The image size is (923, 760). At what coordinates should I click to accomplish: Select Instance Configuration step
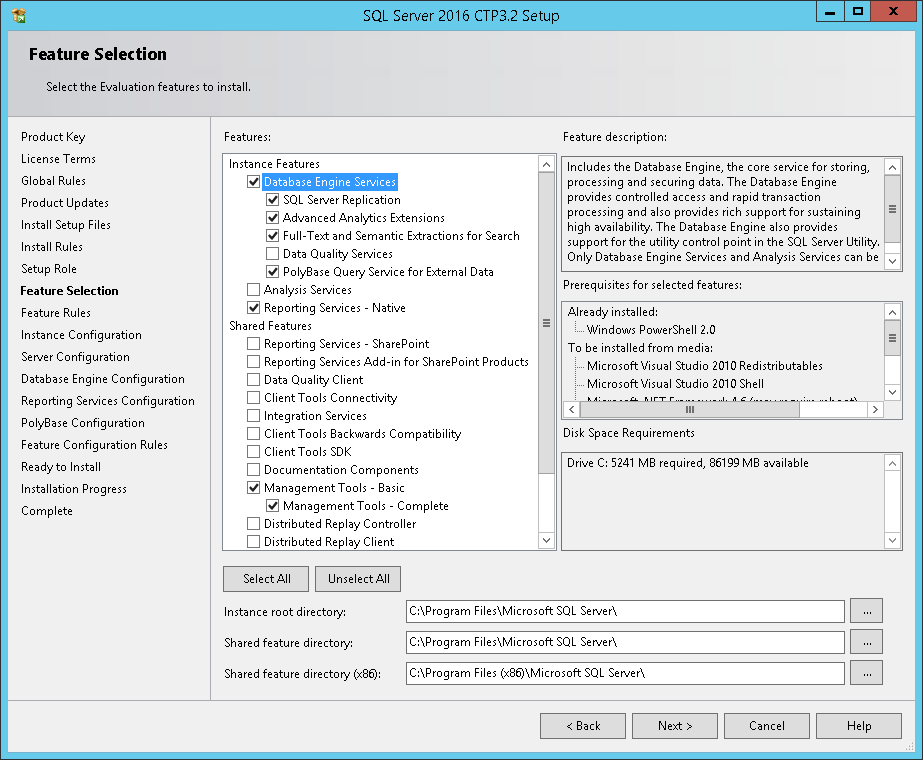click(81, 335)
